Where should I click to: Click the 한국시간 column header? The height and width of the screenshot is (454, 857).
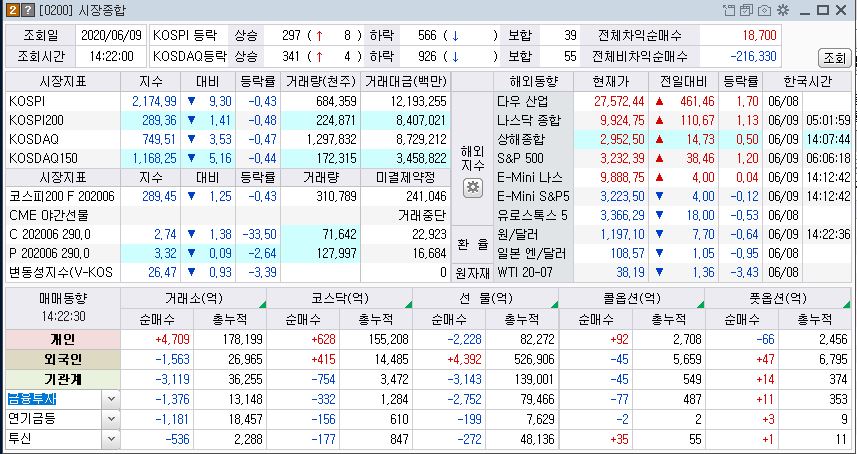click(x=807, y=82)
